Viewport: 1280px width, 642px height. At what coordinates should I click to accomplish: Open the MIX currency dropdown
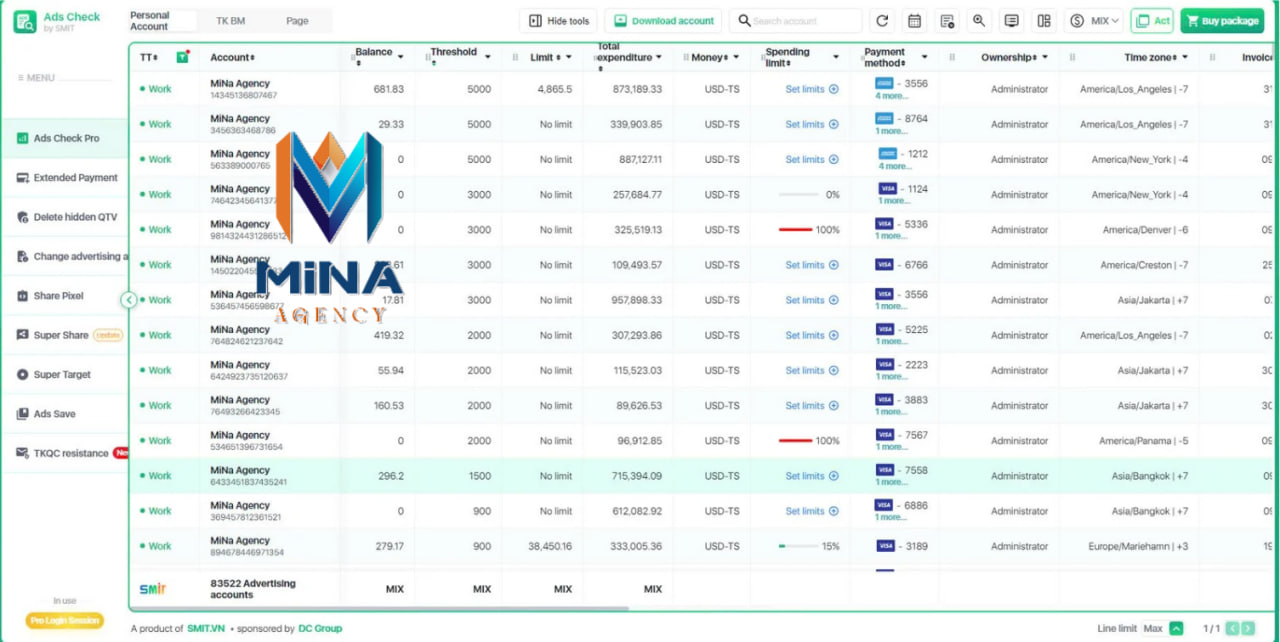pos(1093,21)
